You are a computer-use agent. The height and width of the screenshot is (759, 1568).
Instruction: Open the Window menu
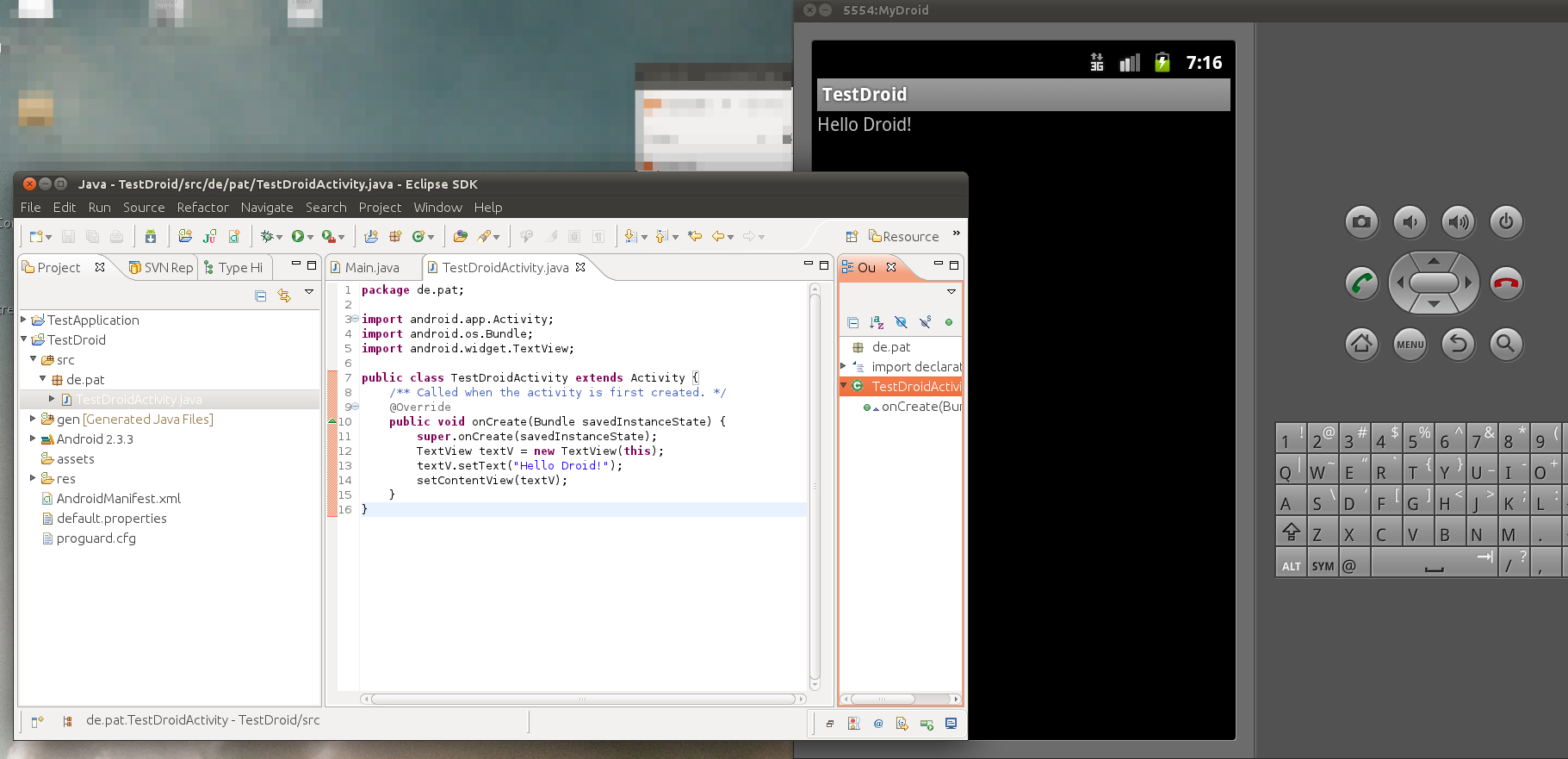pos(437,208)
